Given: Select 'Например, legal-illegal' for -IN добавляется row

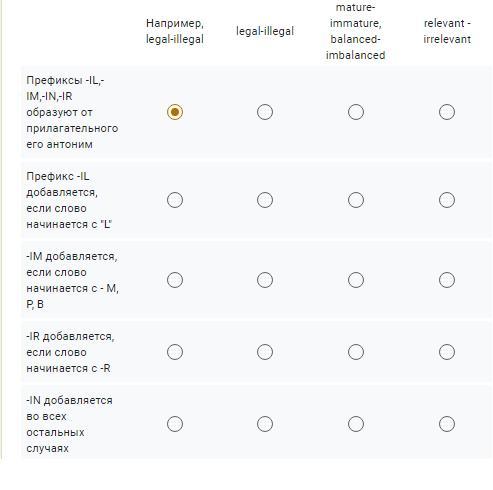Looking at the screenshot, I should click(175, 424).
